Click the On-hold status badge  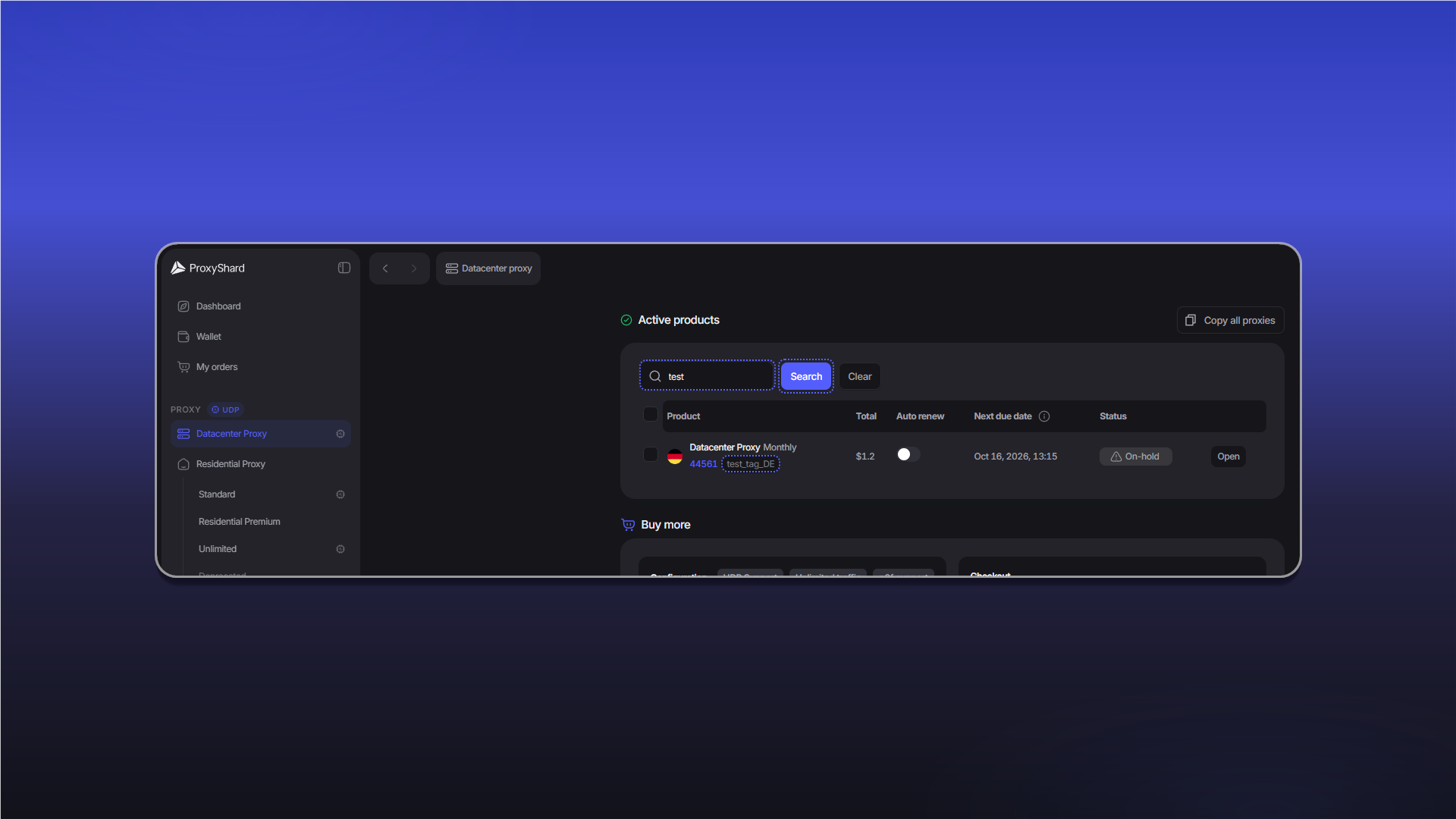point(1136,457)
